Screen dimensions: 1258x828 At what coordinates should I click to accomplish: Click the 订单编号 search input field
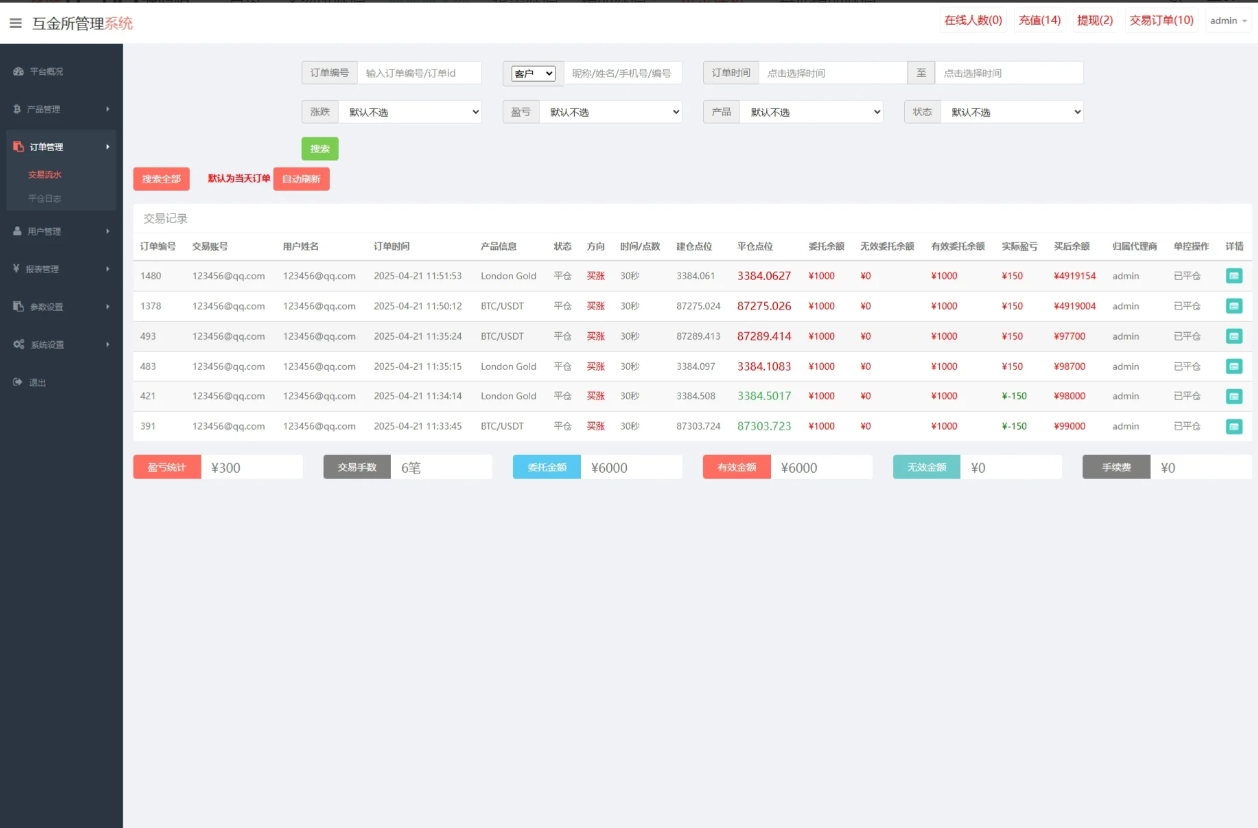tap(419, 73)
